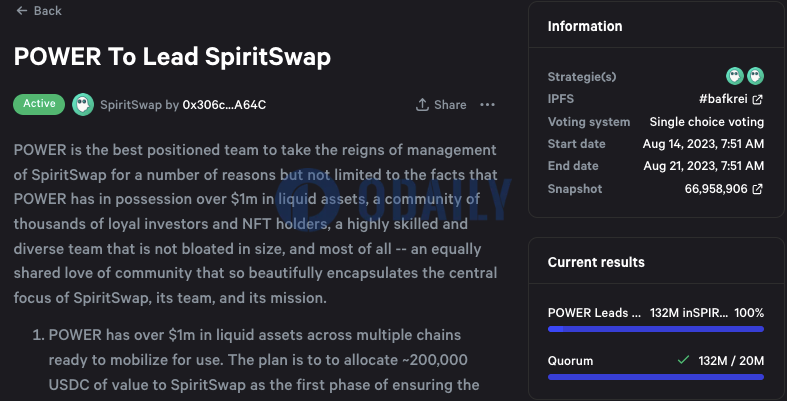The image size is (787, 401).
Task: Click the second strategy ghost icon
Action: [x=755, y=76]
